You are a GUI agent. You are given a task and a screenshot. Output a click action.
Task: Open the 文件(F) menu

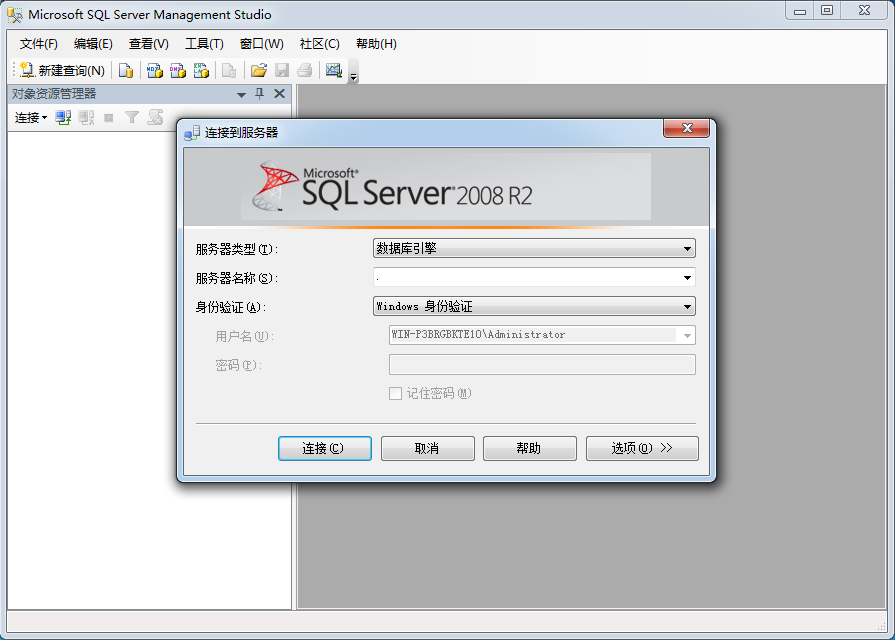pos(39,44)
